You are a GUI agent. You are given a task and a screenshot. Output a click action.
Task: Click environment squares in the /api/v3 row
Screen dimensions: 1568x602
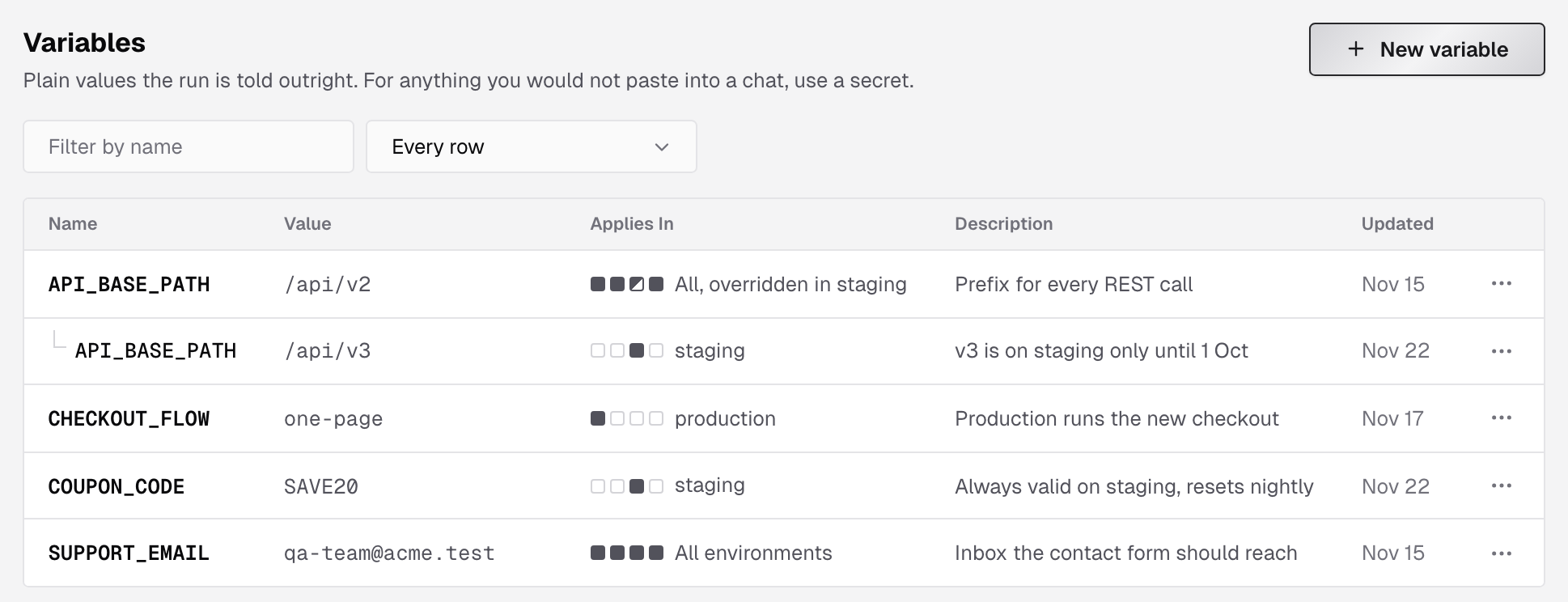tap(627, 350)
